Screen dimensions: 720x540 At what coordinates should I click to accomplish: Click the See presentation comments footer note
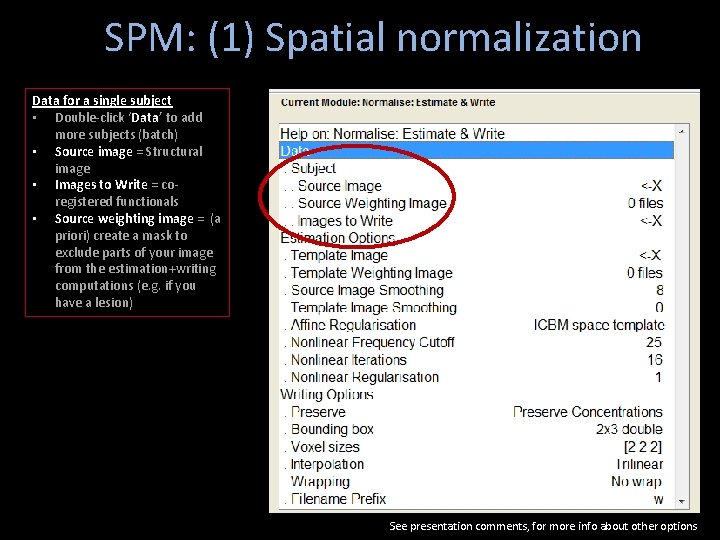[543, 526]
